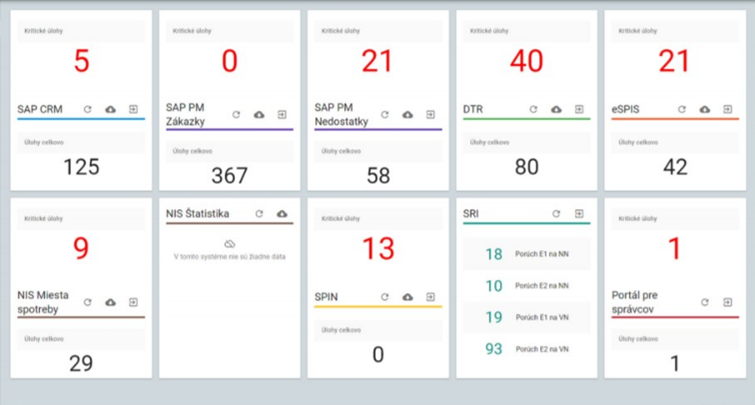Select the Porúch E2 na VN row
Image resolution: width=755 pixels, height=405 pixels.
[527, 349]
